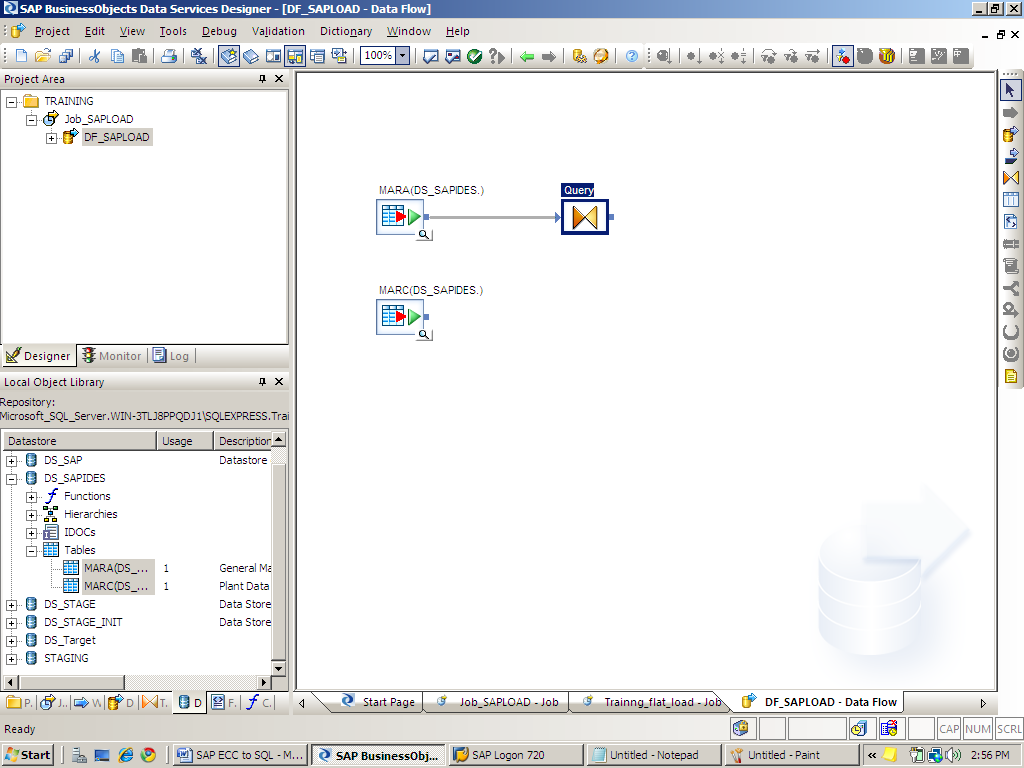Viewport: 1024px width, 768px height.
Task: Click the Save All toolbar icon
Action: [65, 56]
